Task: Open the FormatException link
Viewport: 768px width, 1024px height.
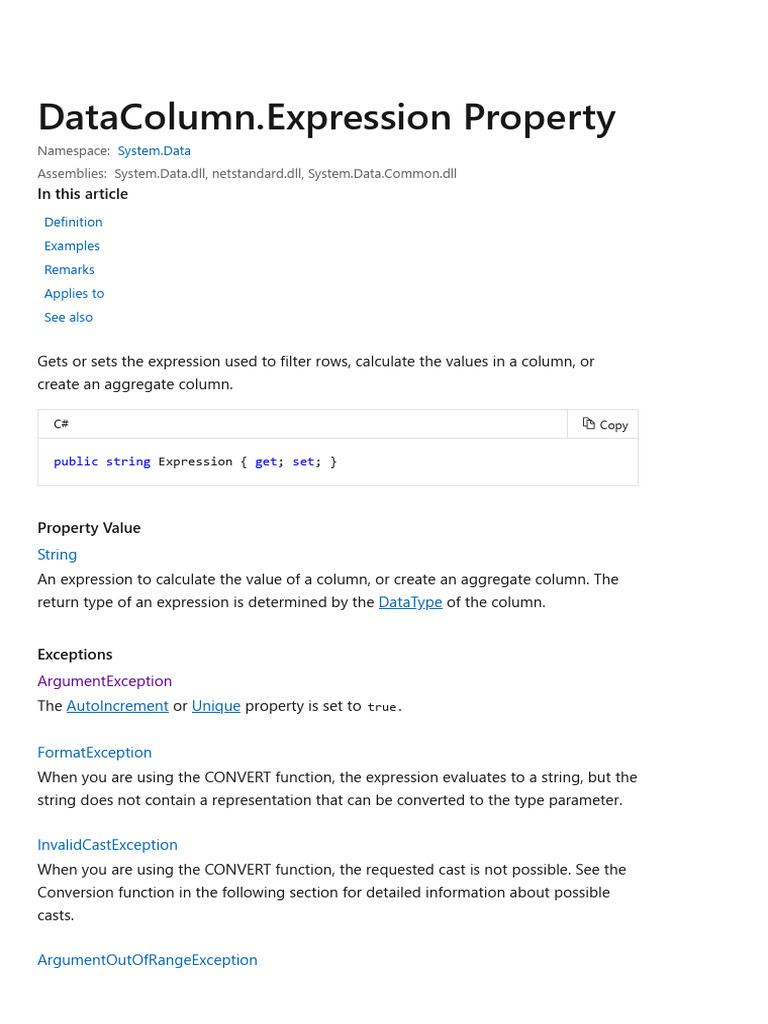Action: (95, 752)
